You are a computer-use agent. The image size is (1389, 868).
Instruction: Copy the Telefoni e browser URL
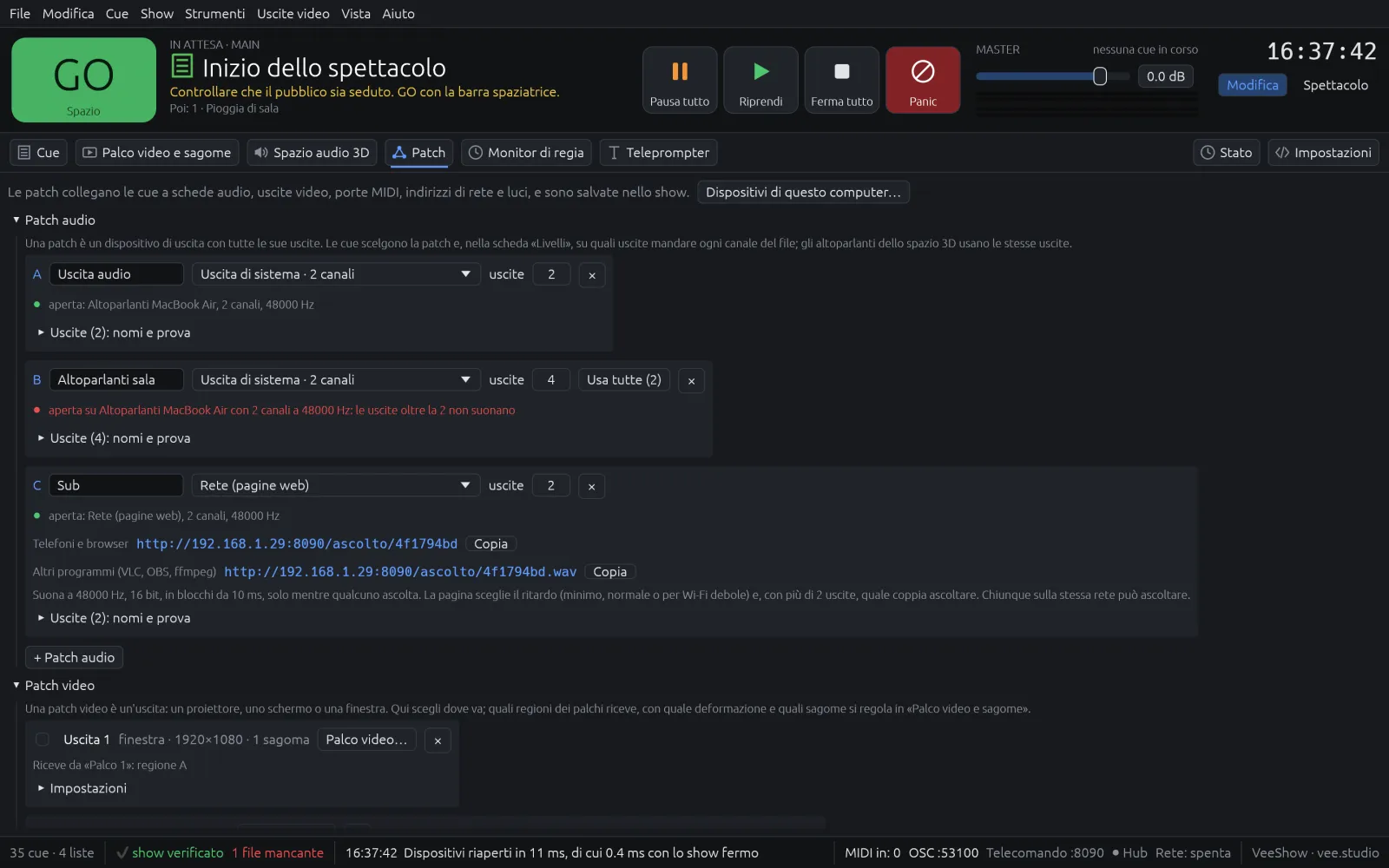click(491, 544)
